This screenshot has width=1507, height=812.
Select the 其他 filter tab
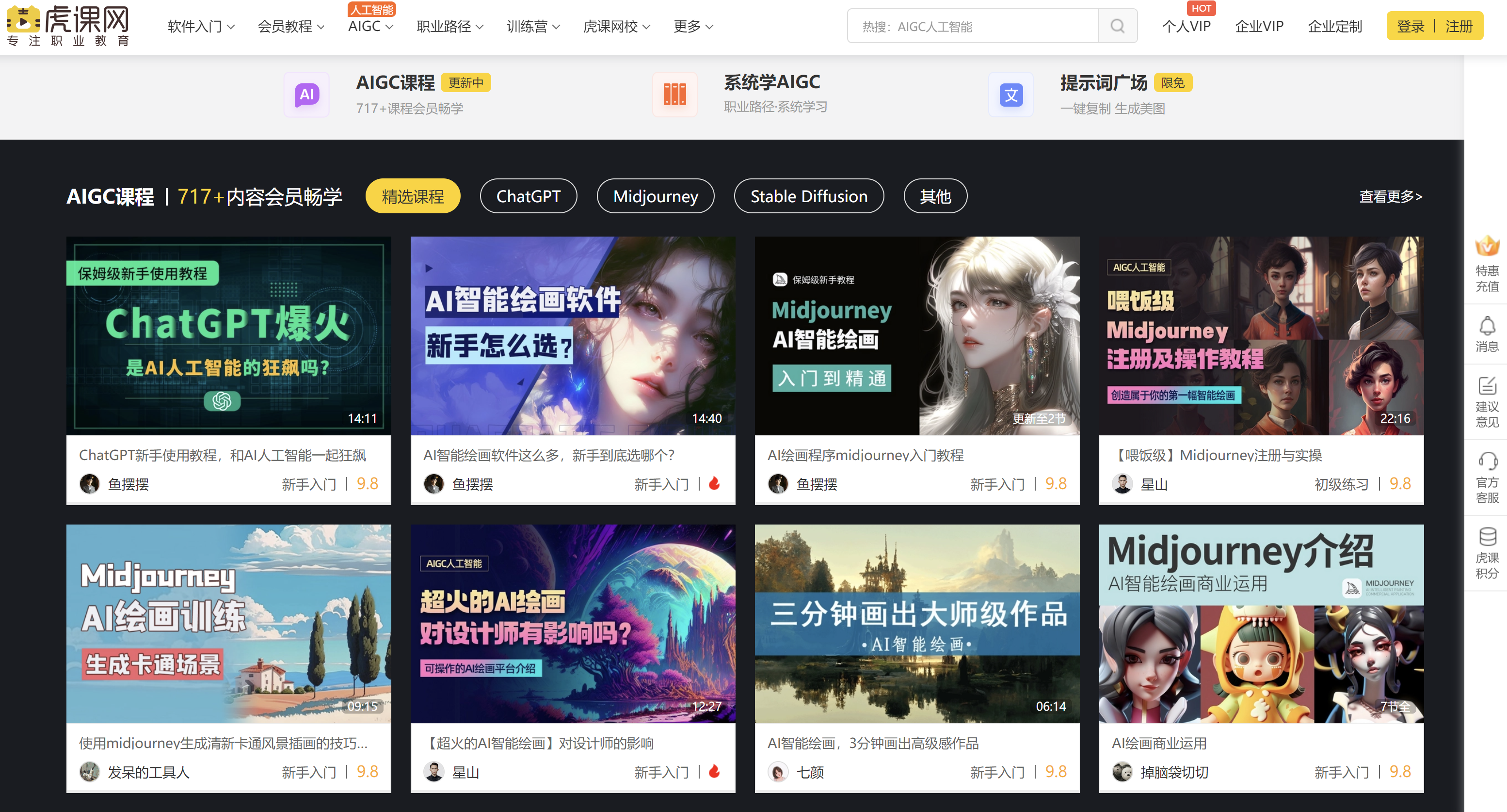[935, 196]
